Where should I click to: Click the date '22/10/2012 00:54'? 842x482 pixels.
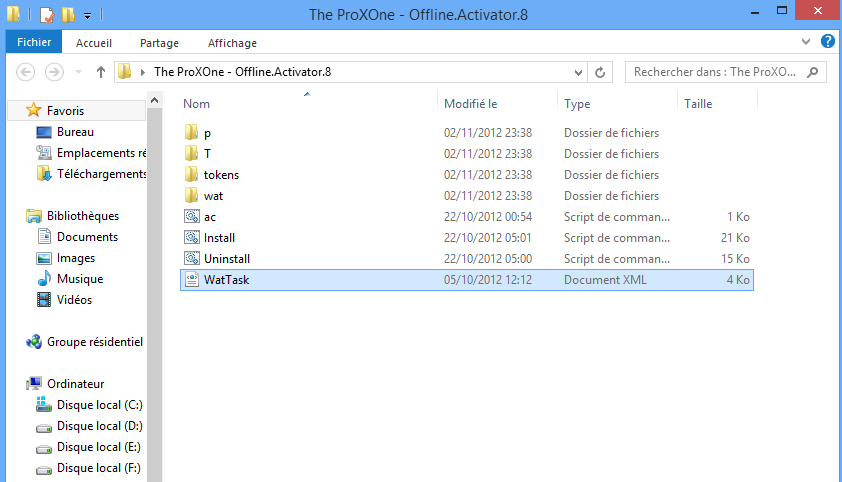(488, 217)
